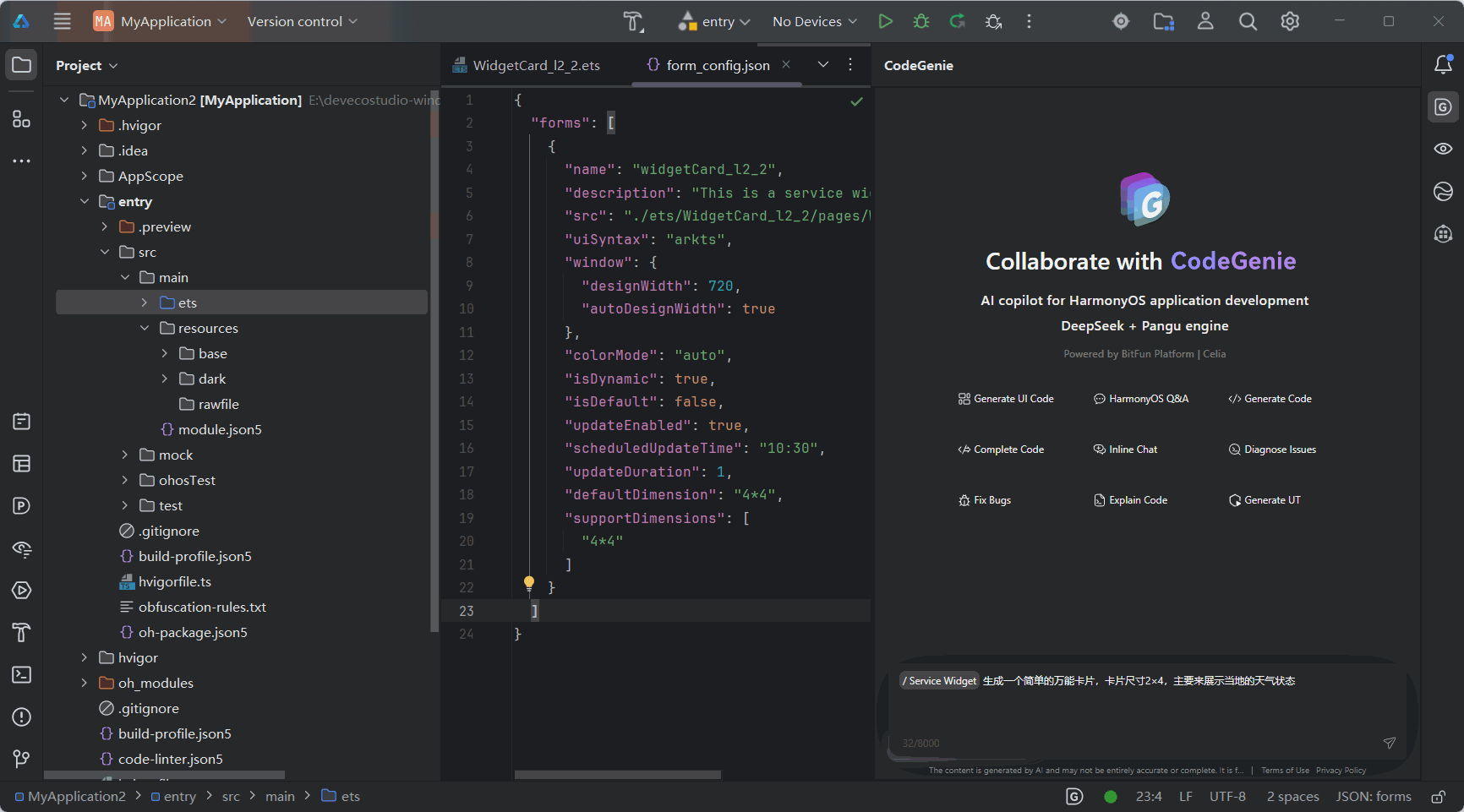
Task: Choose Fix Bugs option
Action: pyautogui.click(x=985, y=500)
